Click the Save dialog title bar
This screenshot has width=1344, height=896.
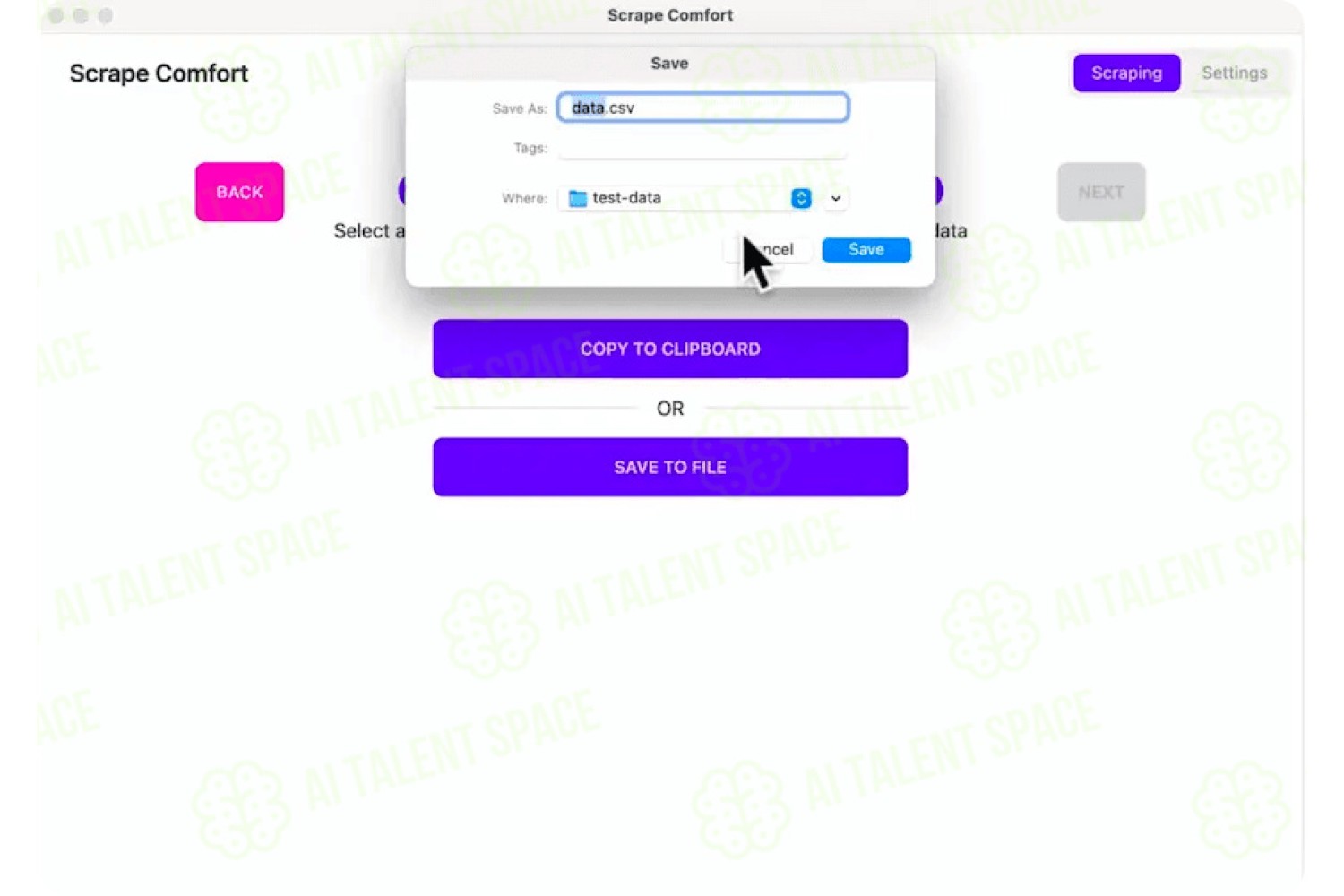tap(670, 63)
